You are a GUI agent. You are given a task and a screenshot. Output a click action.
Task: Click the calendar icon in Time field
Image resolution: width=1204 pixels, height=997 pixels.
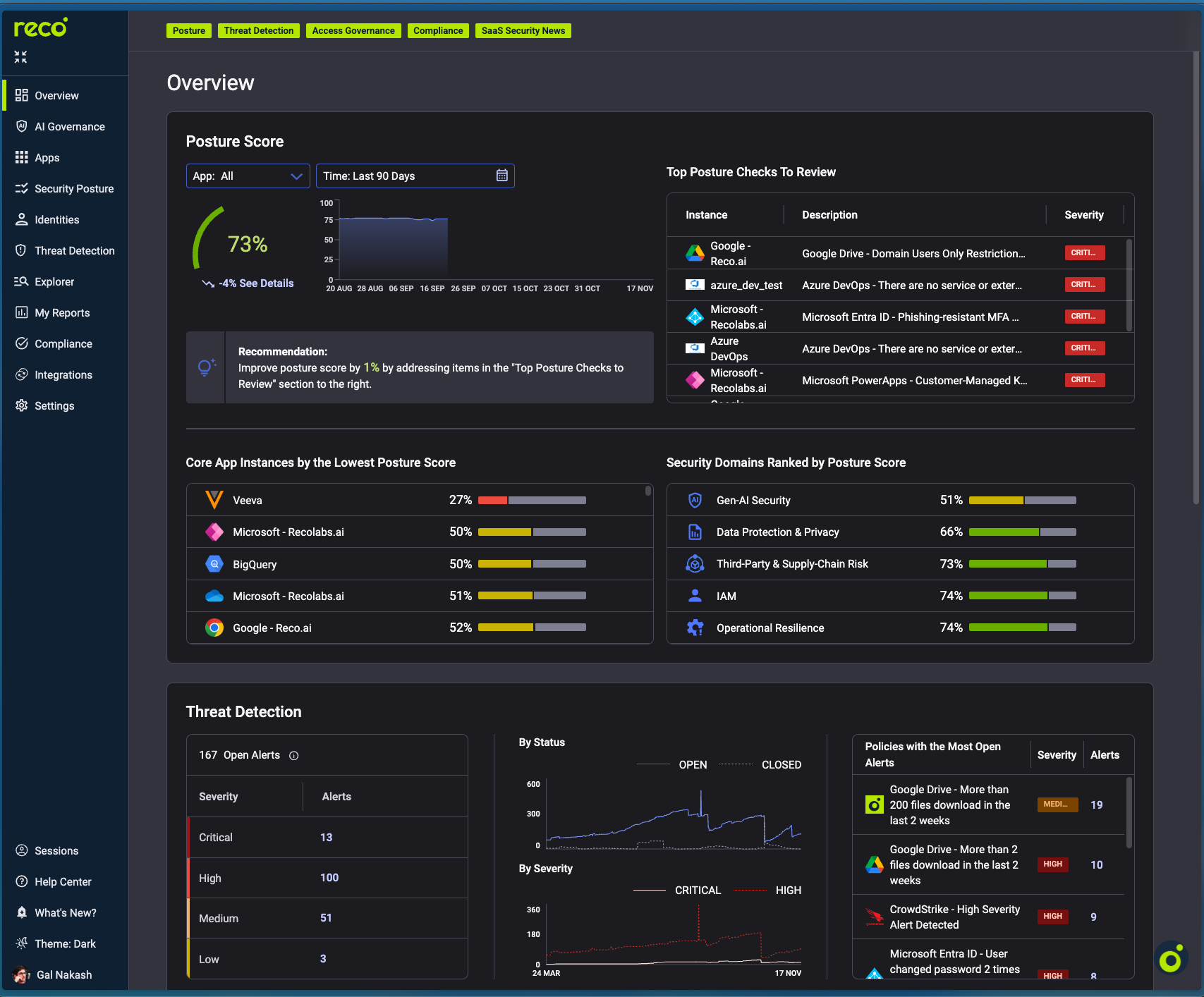[x=502, y=176]
